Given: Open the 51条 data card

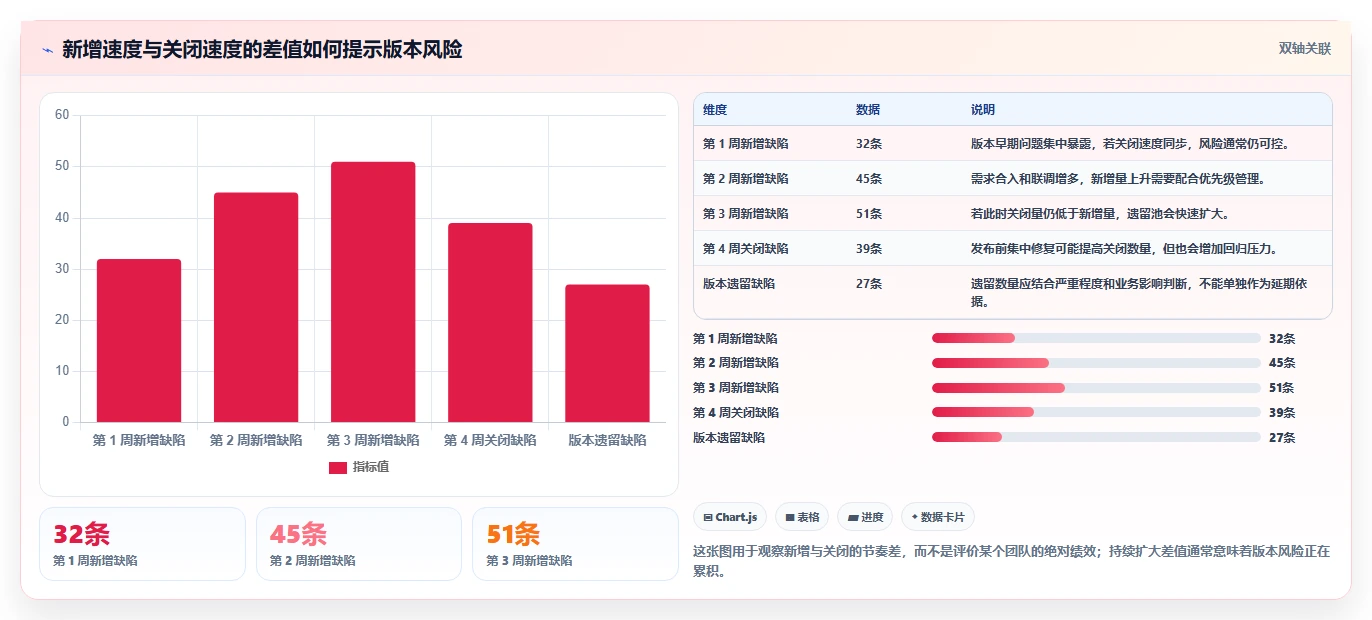Looking at the screenshot, I should click(575, 544).
